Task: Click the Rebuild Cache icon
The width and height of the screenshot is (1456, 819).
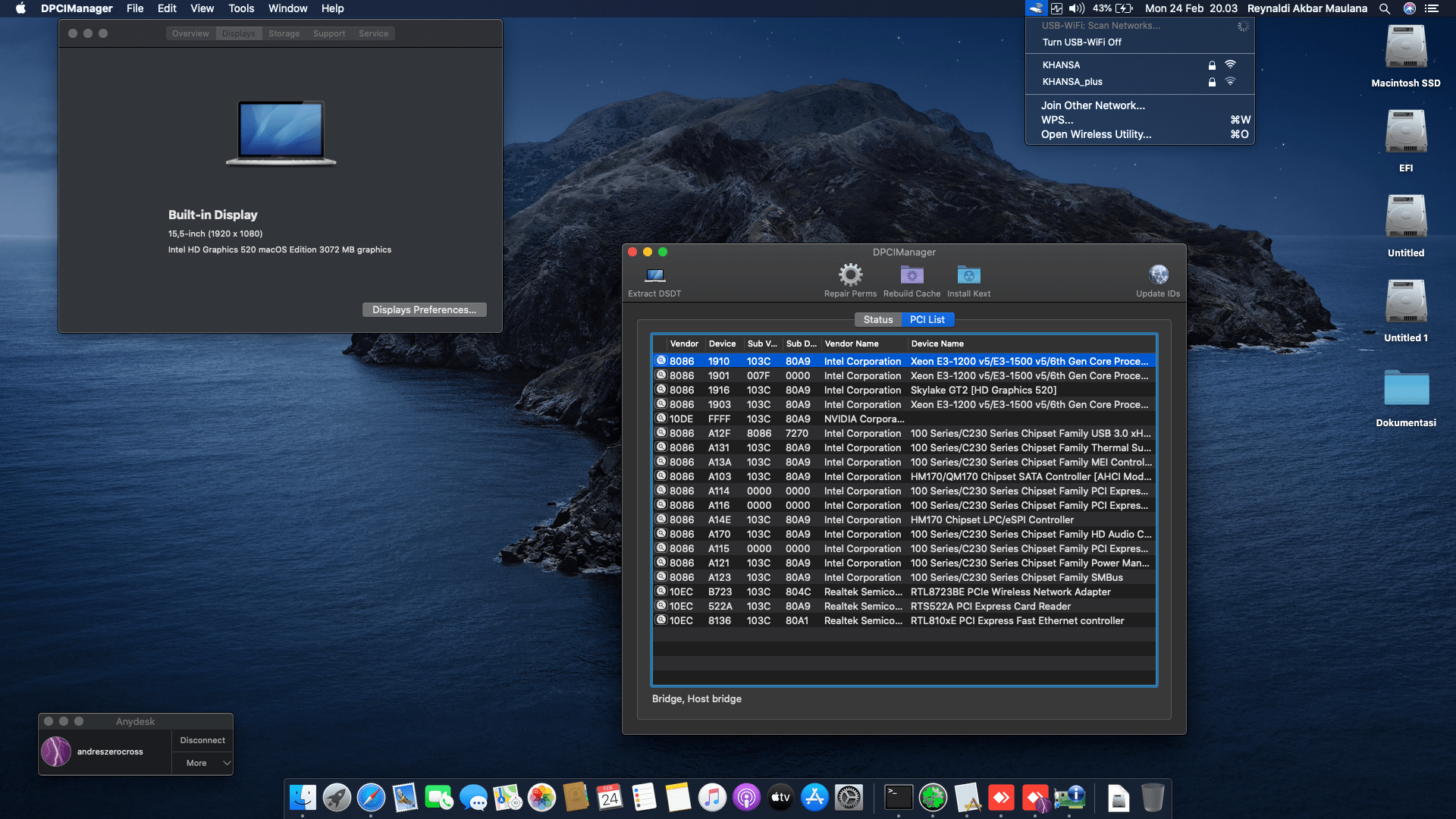Action: 912,275
